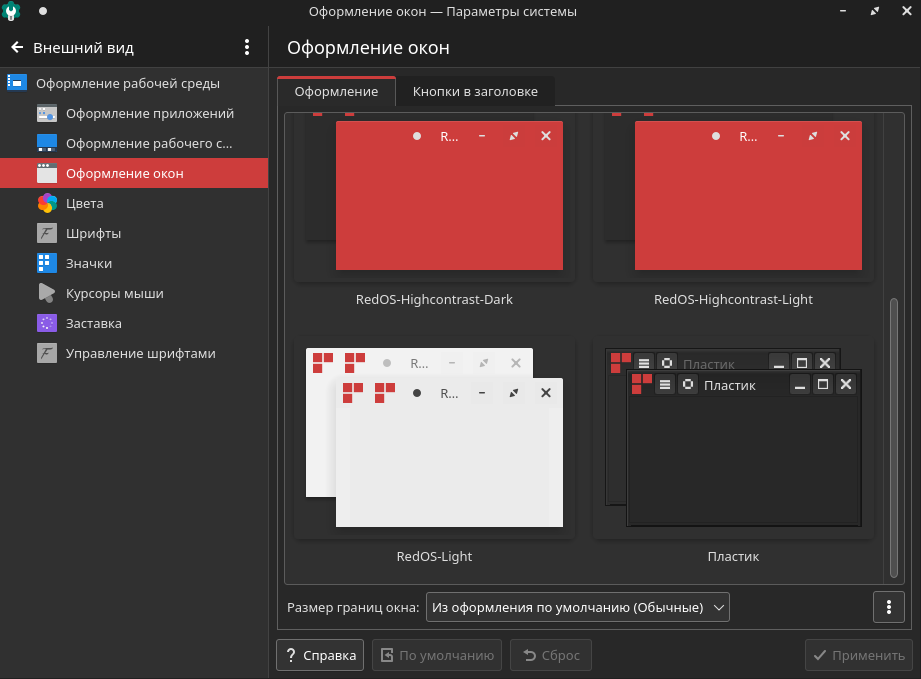Click the Справка help button
921x679 pixels.
pos(319,656)
